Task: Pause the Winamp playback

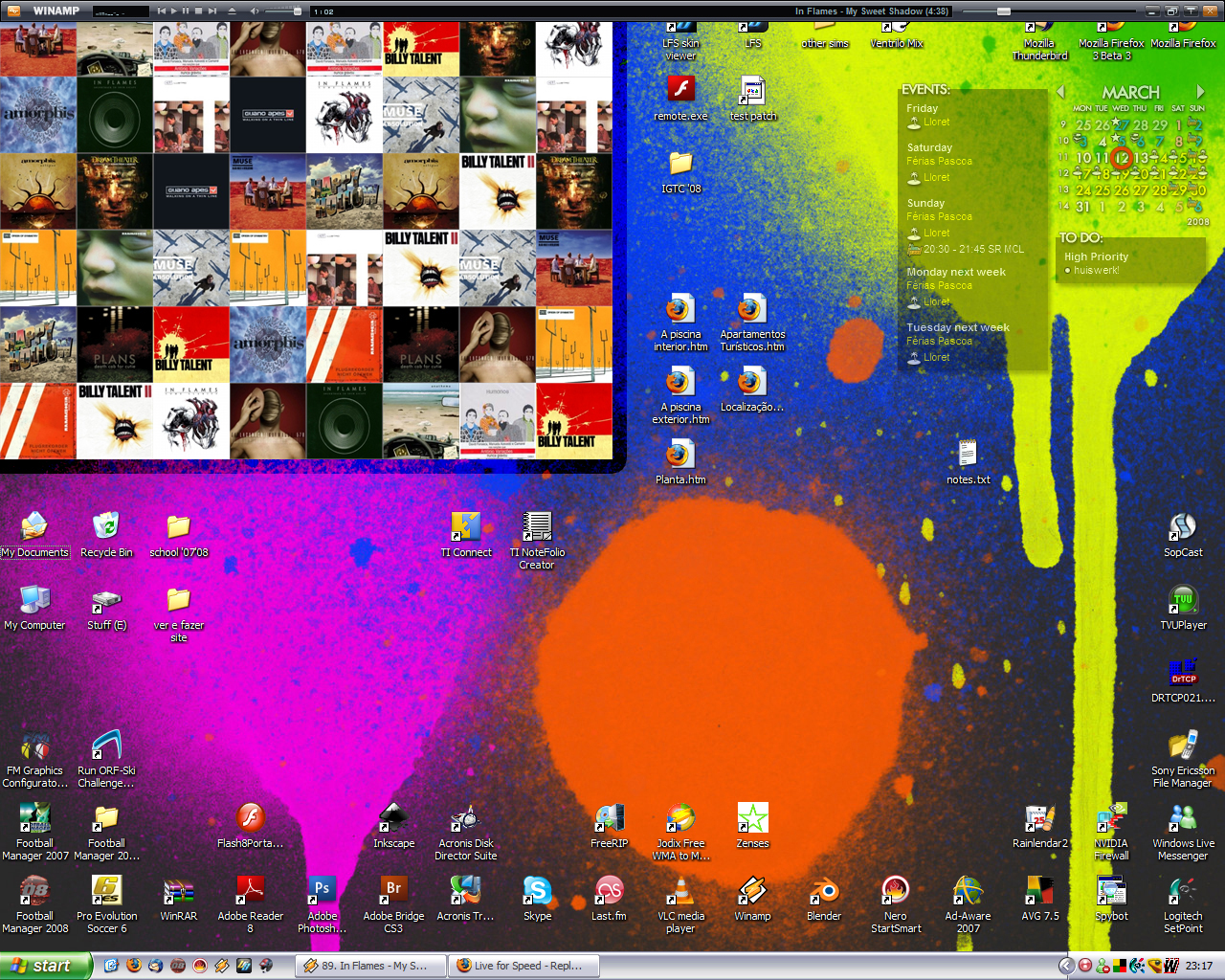Action: click(x=186, y=11)
